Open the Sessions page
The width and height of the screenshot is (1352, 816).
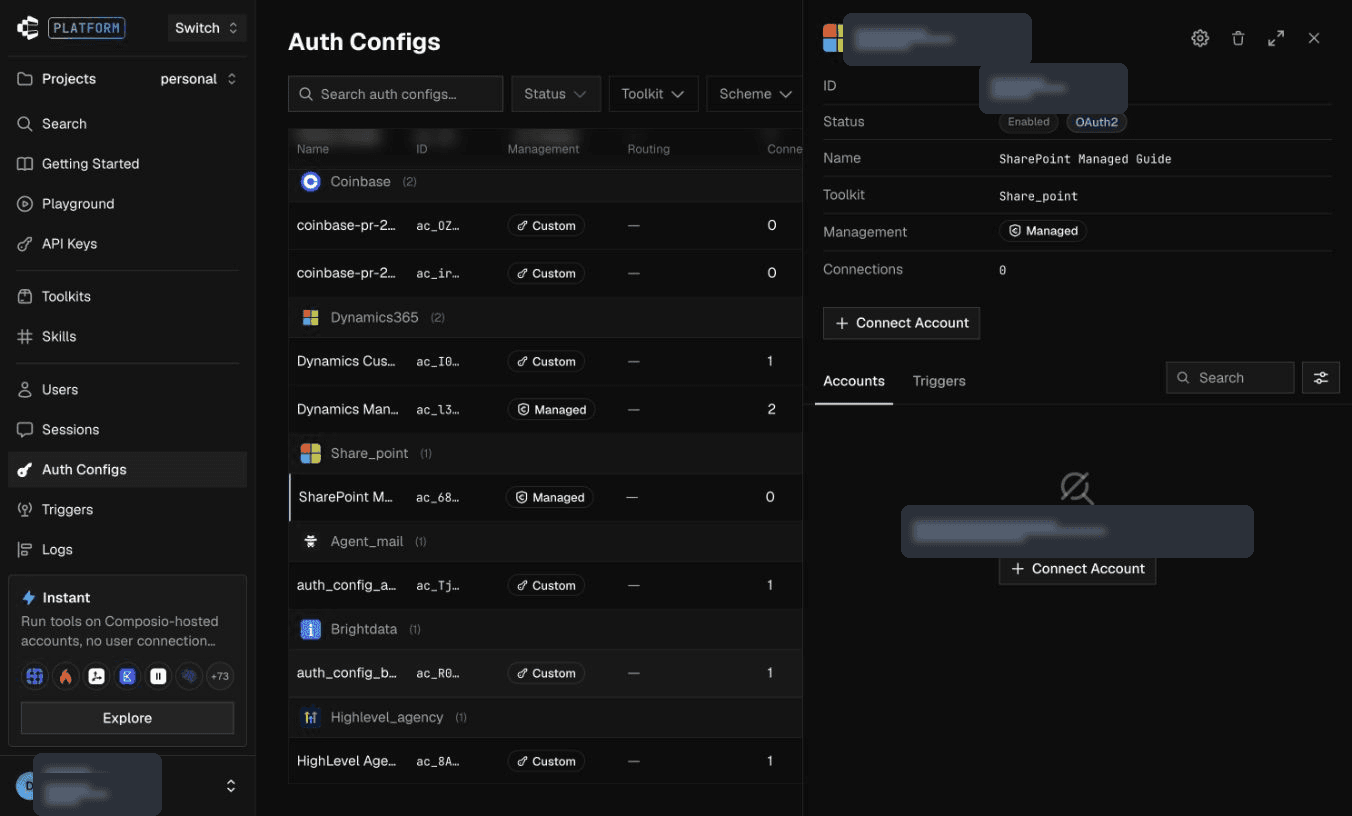[x=127, y=430]
